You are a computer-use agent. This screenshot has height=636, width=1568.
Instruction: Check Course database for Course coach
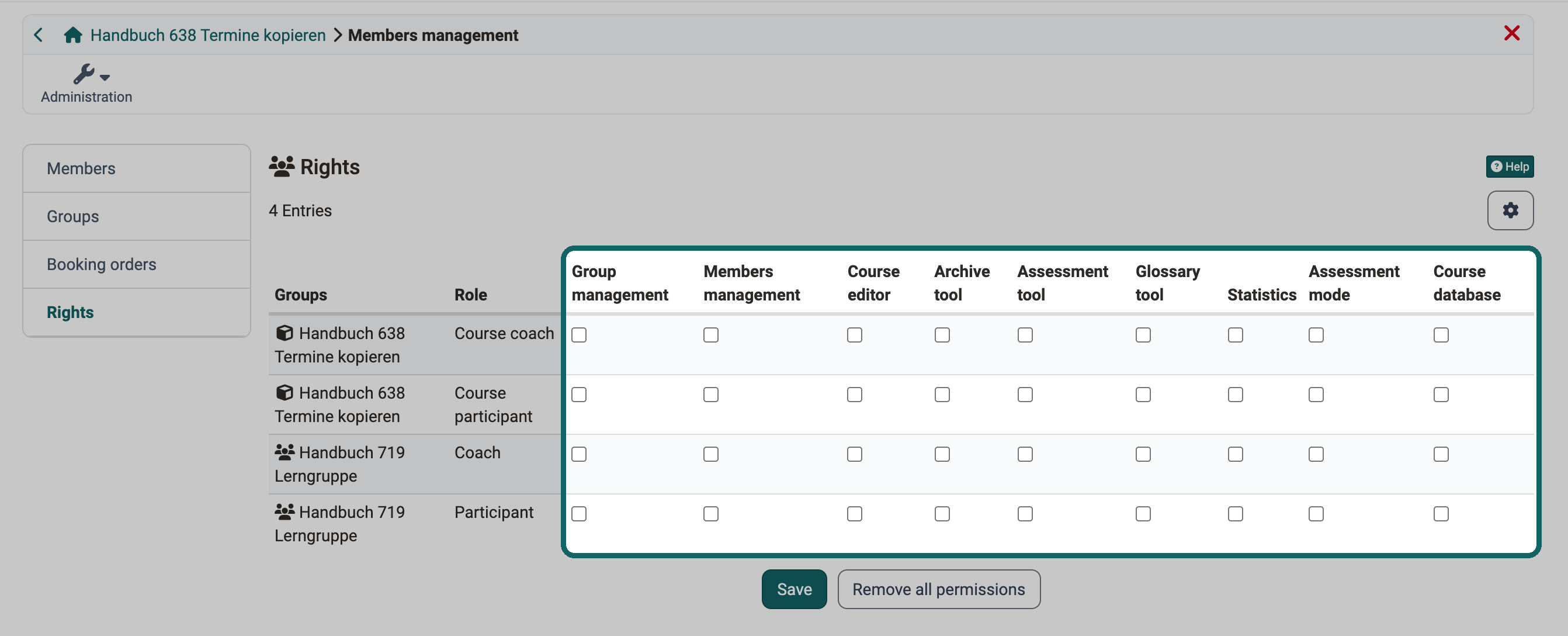[1441, 335]
